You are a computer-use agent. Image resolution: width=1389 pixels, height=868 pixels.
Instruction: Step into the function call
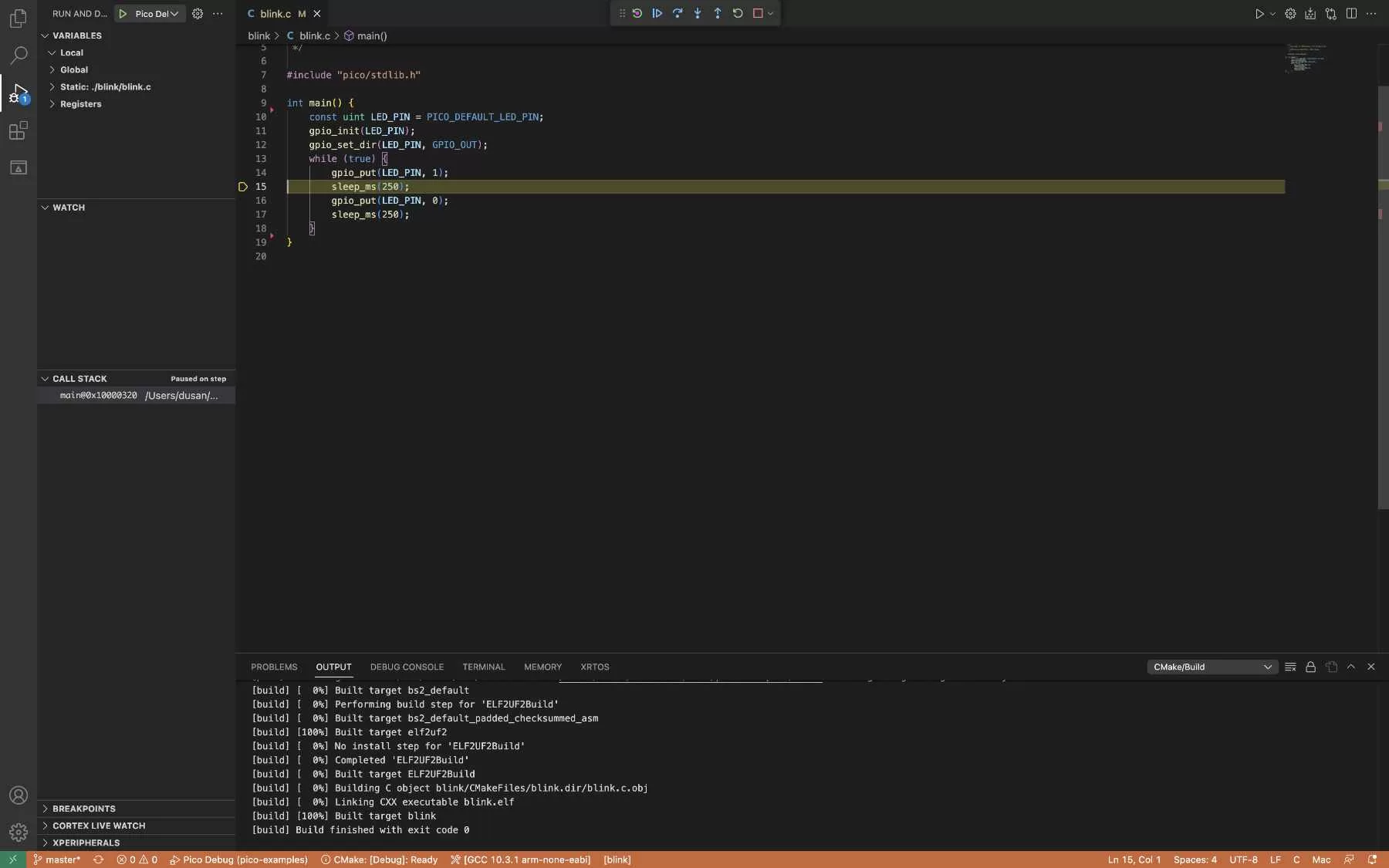tap(698, 13)
